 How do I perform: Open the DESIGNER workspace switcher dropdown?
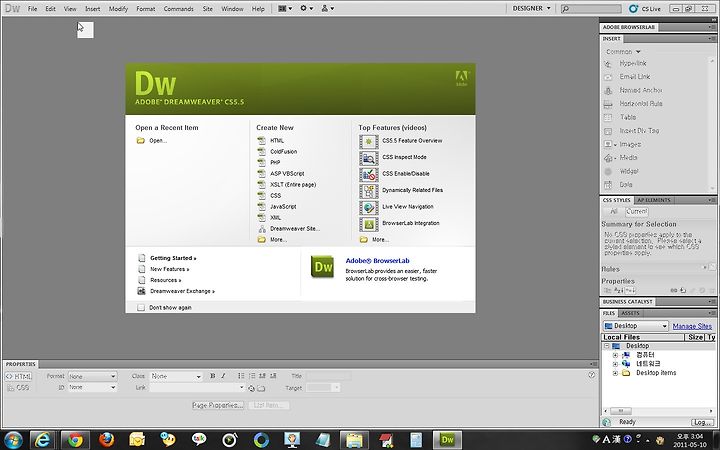click(x=531, y=8)
